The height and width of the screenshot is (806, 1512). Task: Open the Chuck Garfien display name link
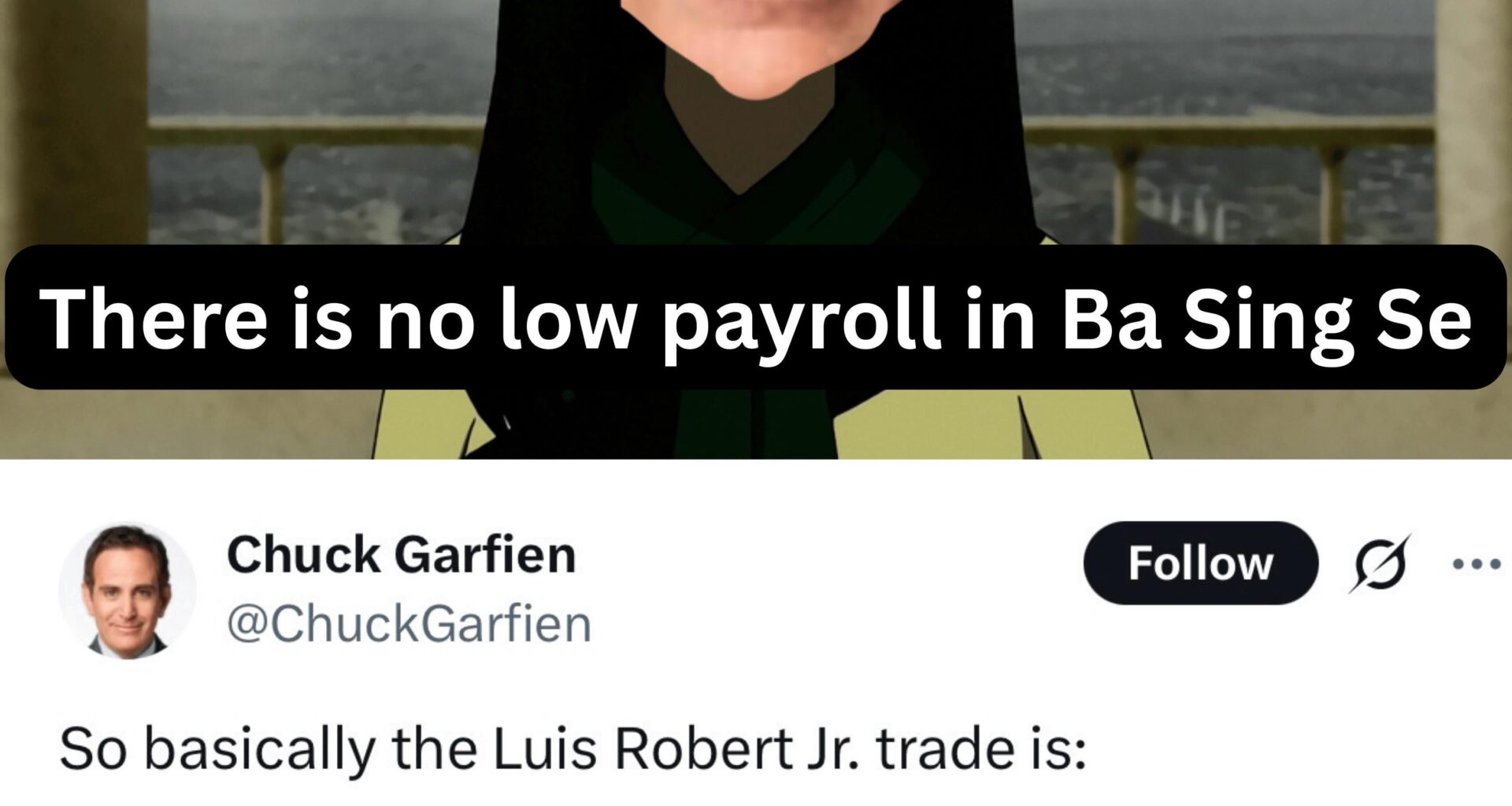[401, 555]
